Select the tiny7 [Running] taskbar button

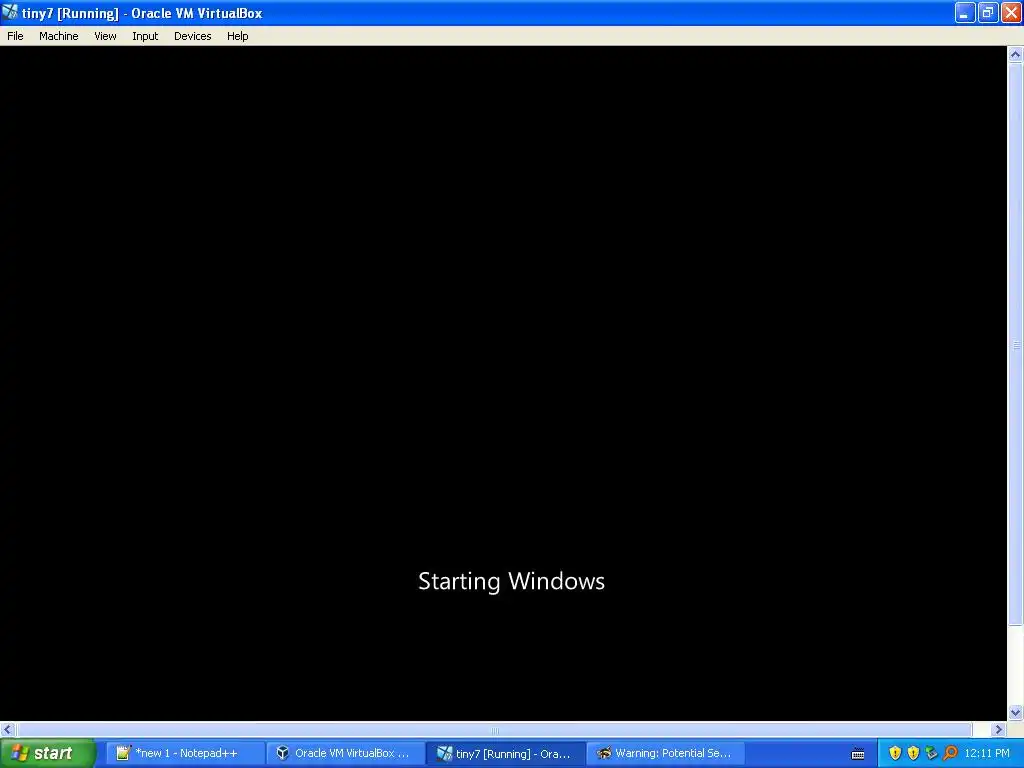[x=506, y=753]
